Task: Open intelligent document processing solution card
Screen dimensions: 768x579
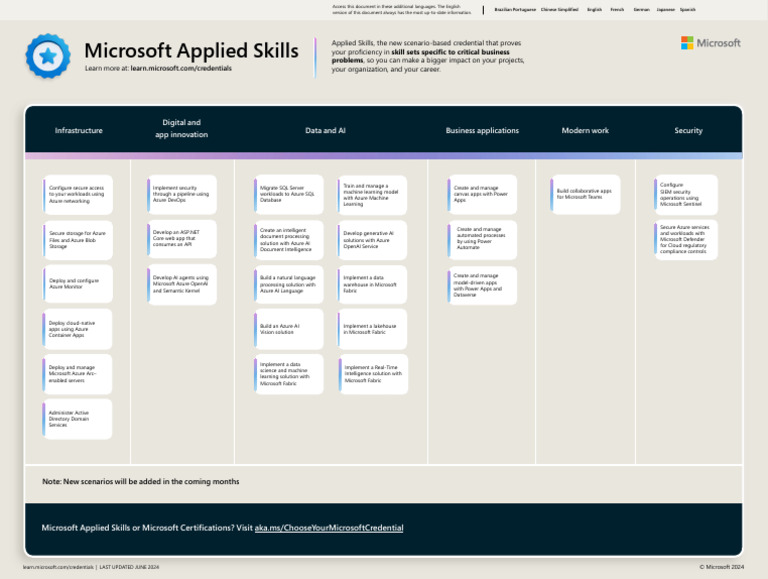Action: [x=288, y=240]
